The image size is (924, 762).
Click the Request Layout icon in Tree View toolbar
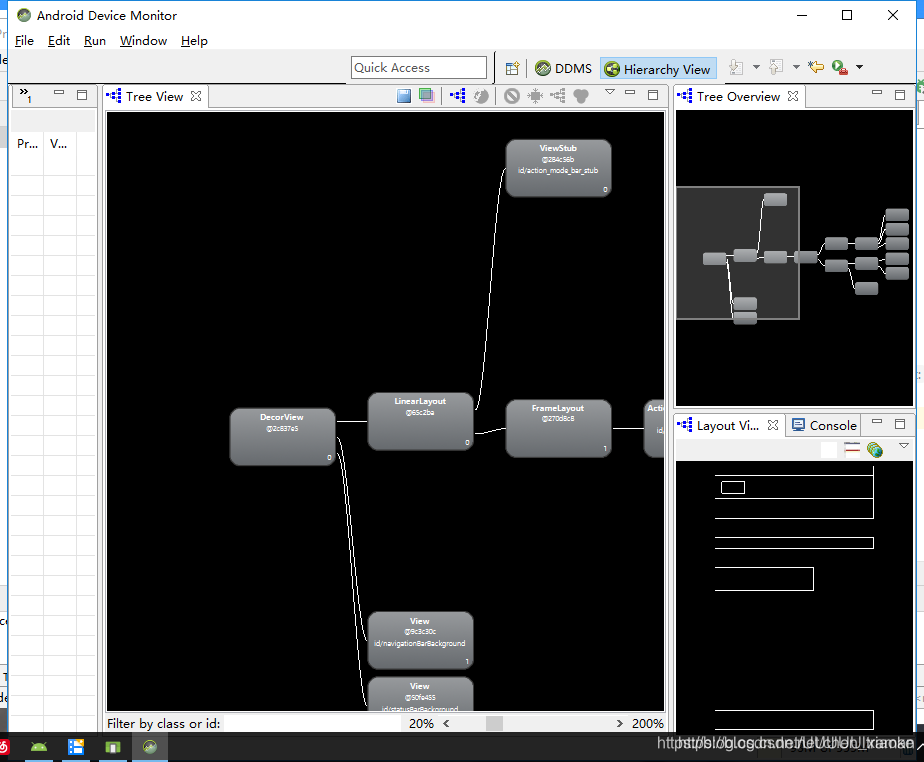click(535, 95)
